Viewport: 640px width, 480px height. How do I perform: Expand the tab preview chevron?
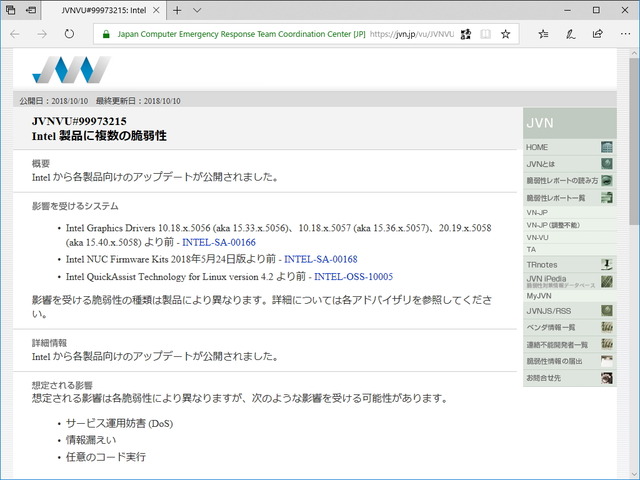(197, 10)
